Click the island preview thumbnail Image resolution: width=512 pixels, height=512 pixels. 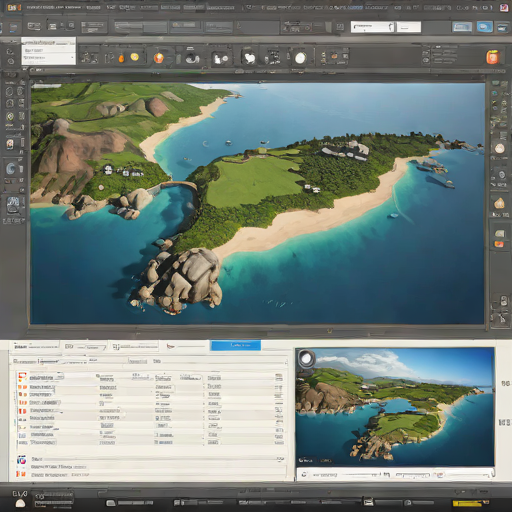(x=395, y=407)
